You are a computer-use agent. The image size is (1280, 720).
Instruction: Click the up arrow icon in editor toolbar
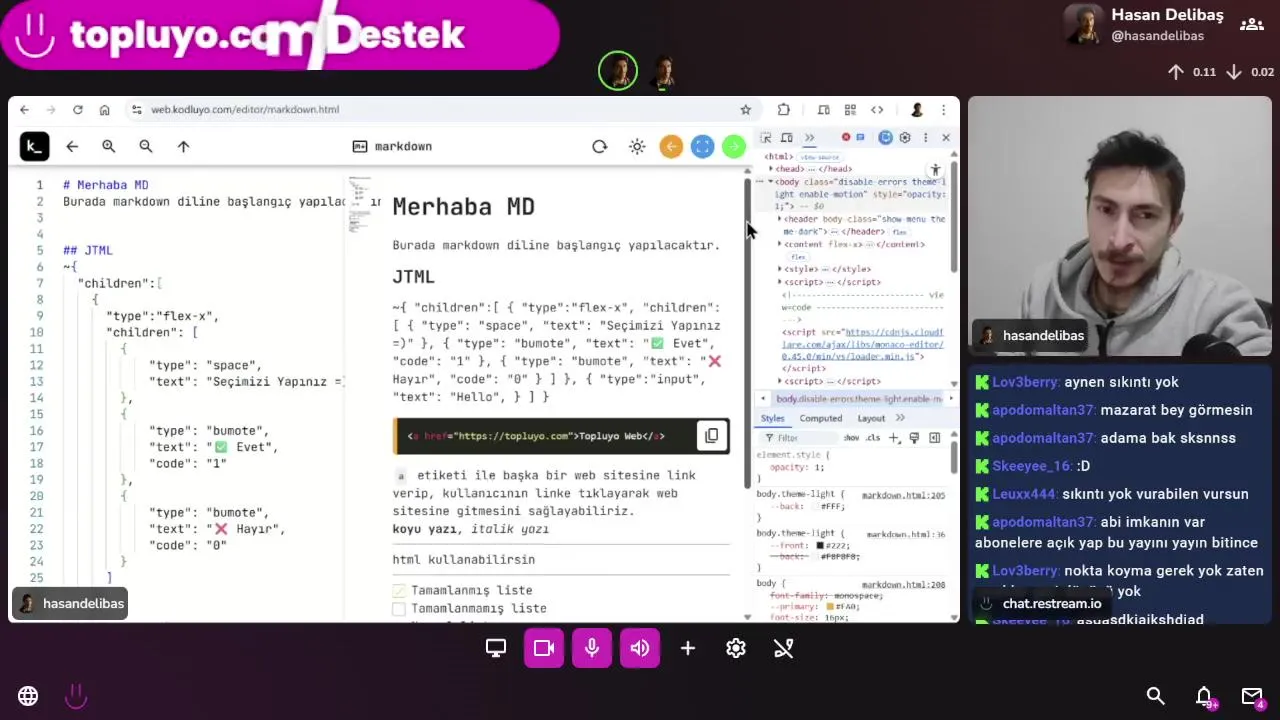point(183,147)
